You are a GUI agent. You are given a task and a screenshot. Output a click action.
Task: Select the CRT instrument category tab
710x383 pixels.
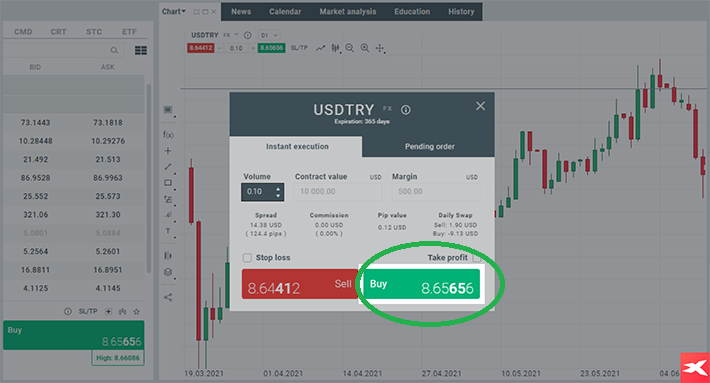(58, 32)
